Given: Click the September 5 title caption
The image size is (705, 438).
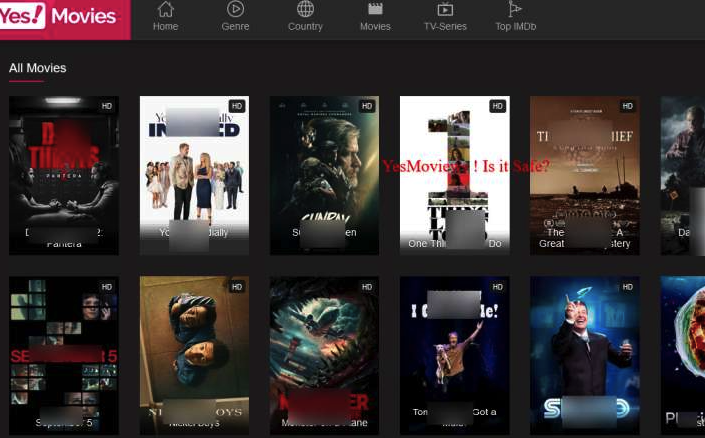Looking at the screenshot, I should pos(64,423).
